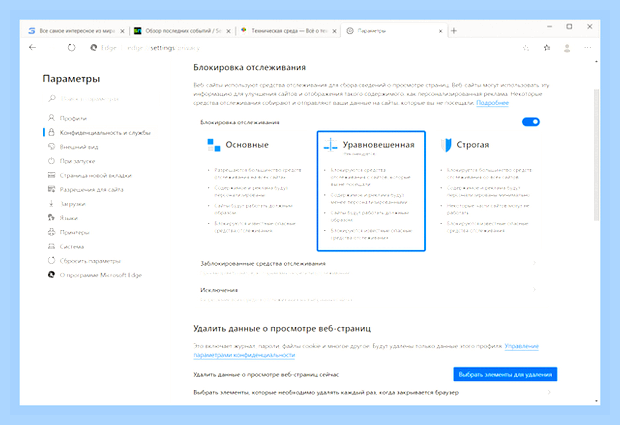Click the power icon beside При запуске
Screen dimensions: 620x425
coord(51,161)
